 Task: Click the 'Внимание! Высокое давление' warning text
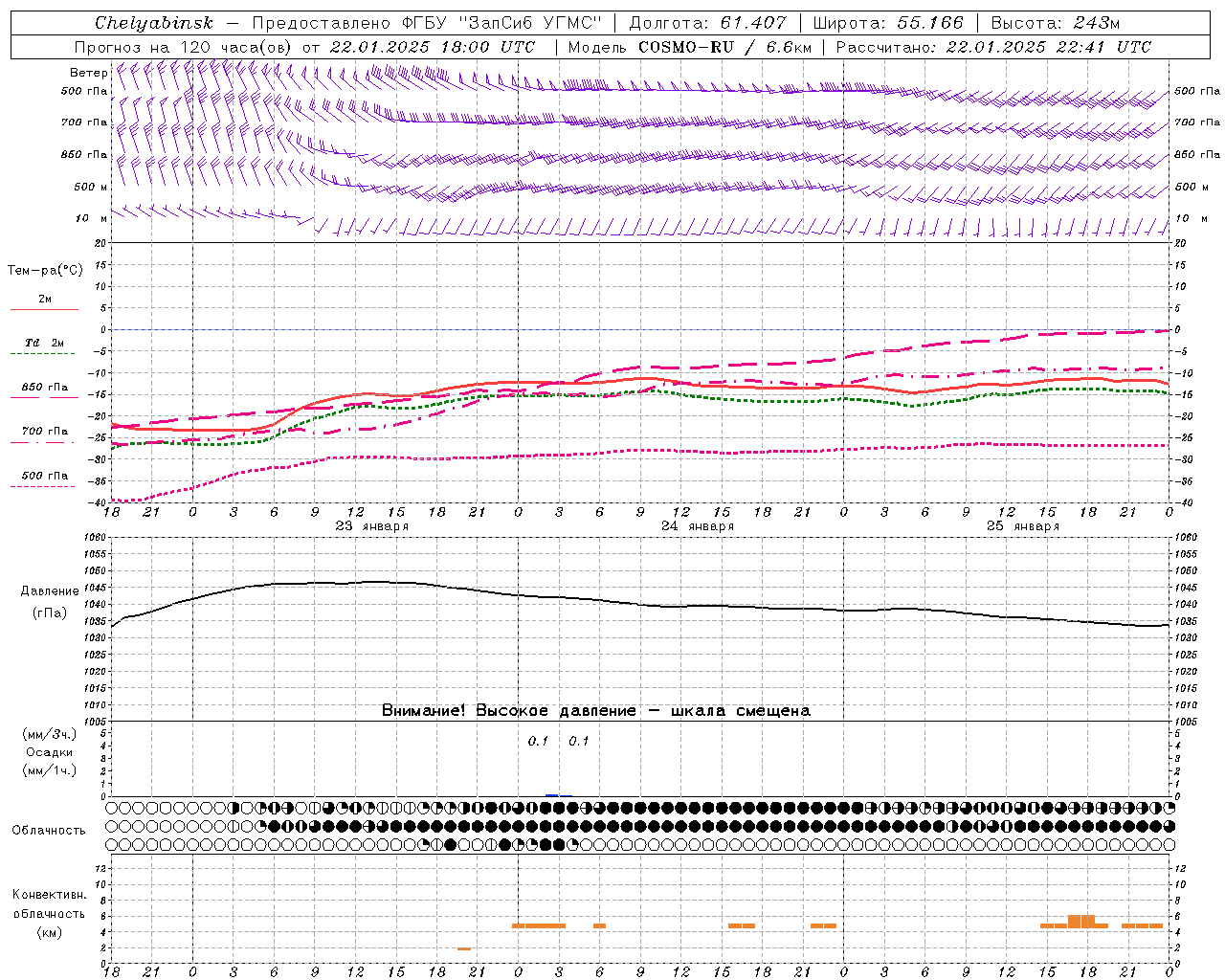[509, 710]
